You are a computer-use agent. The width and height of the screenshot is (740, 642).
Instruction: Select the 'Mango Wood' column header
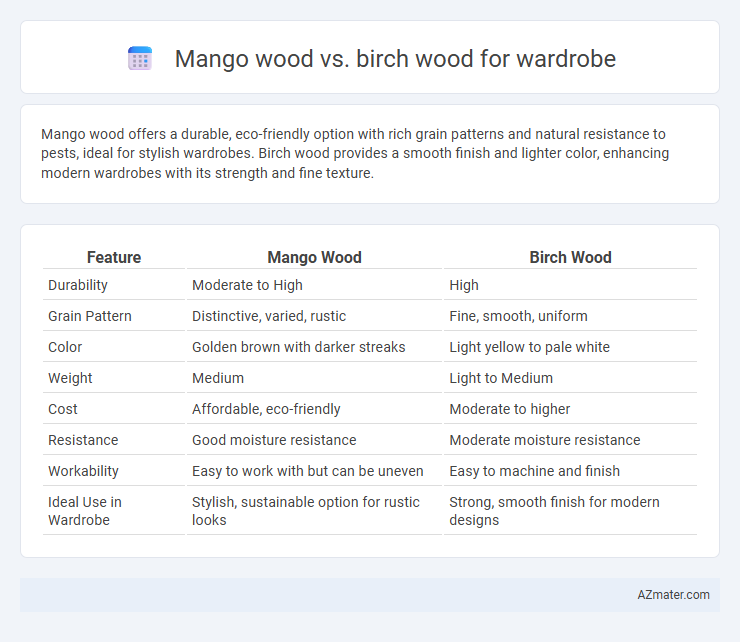314,257
